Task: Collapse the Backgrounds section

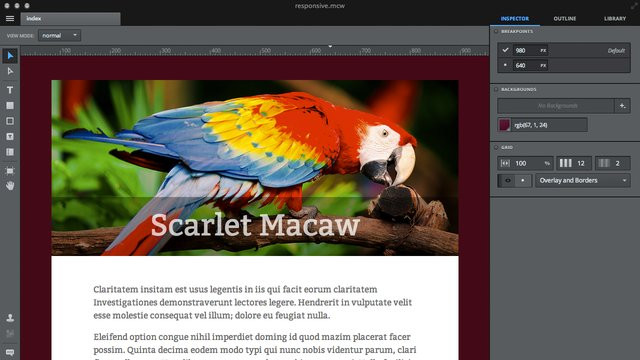Action: [496, 89]
